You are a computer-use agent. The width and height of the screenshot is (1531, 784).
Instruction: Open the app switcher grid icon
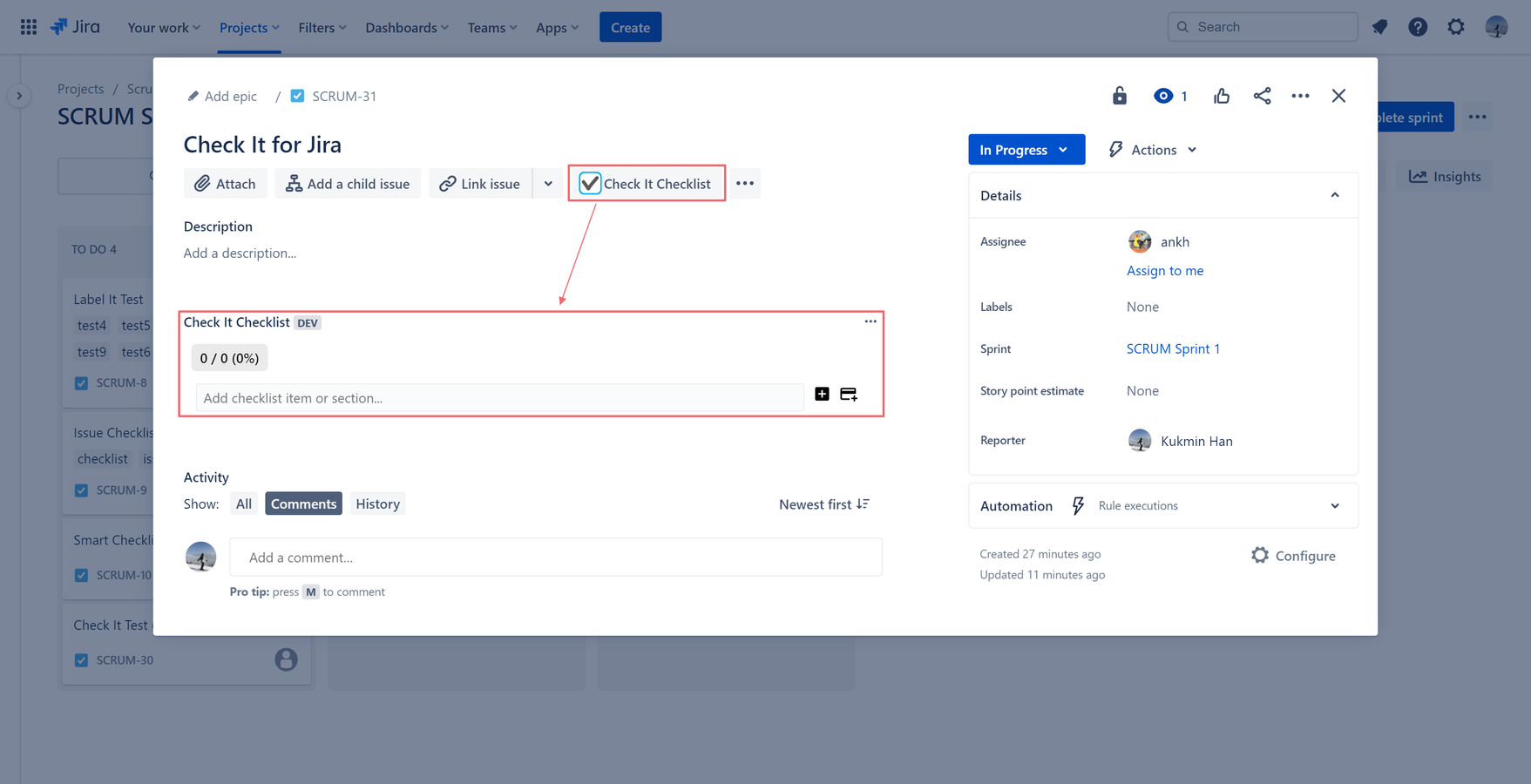point(28,27)
